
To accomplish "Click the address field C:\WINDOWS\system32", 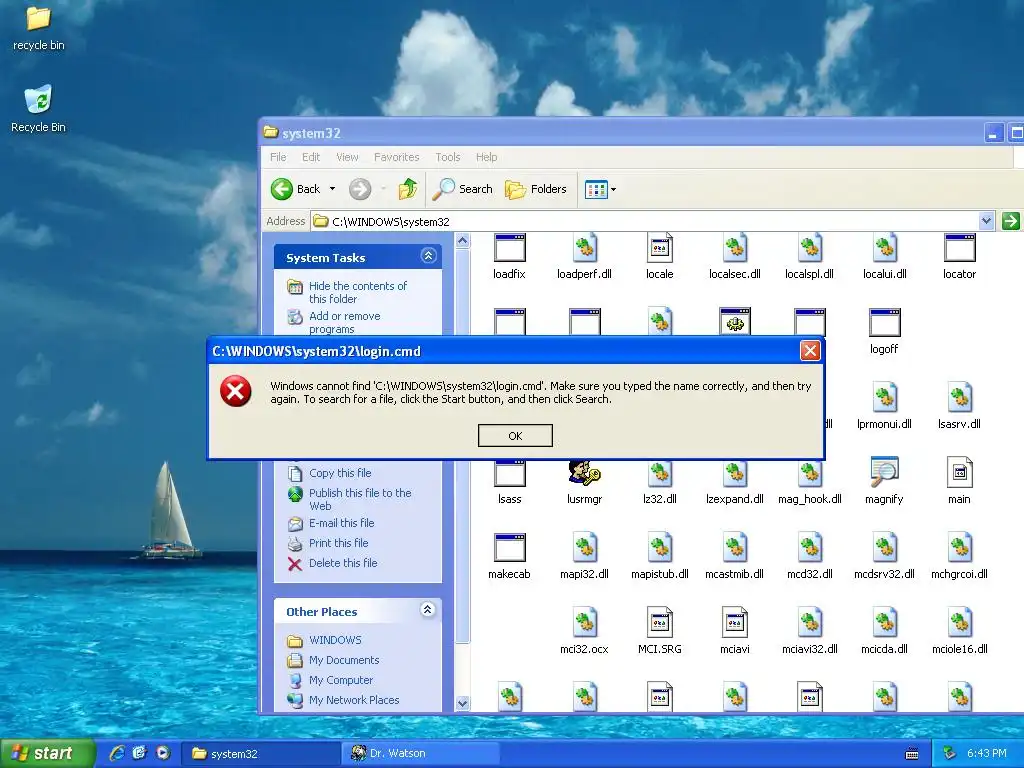I will point(645,221).
